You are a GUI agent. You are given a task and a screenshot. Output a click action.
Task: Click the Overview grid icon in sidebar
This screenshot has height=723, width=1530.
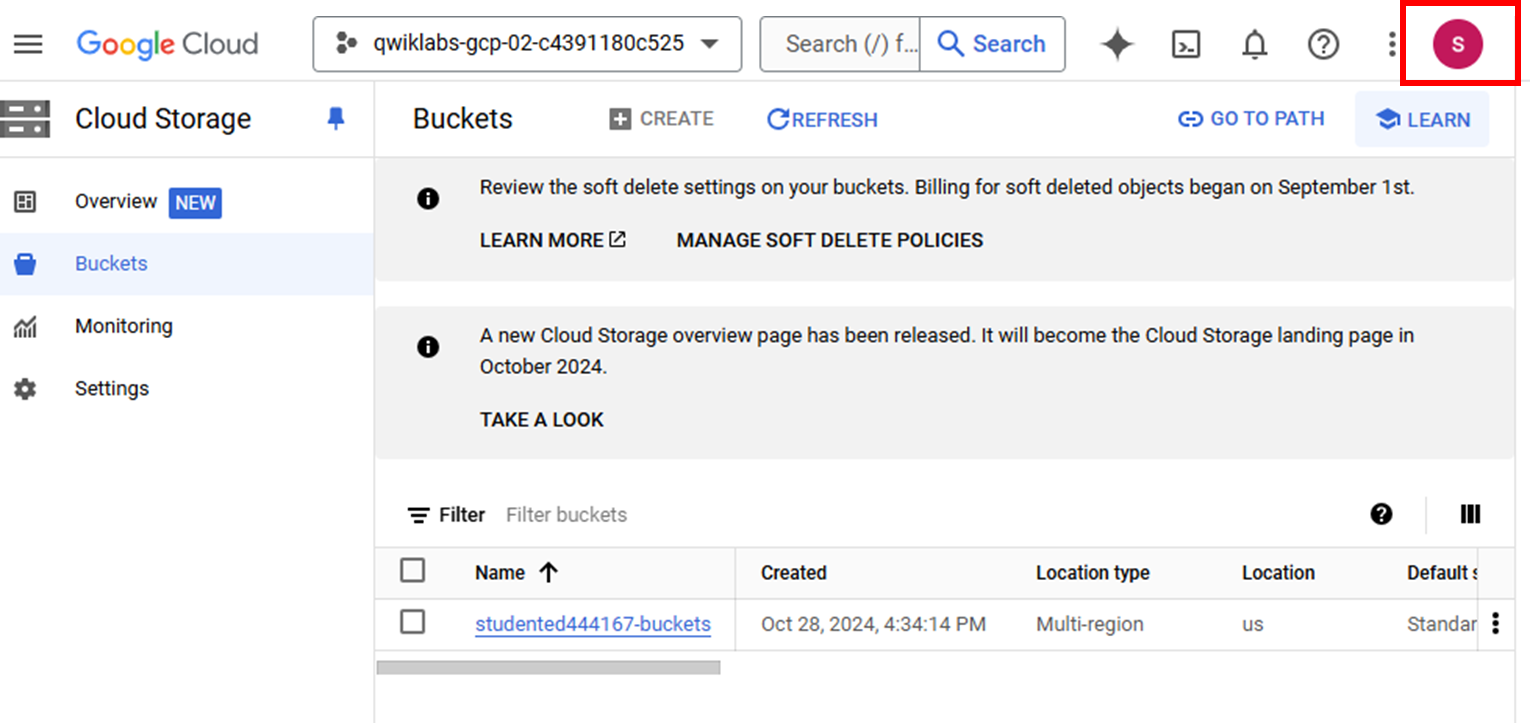25,202
